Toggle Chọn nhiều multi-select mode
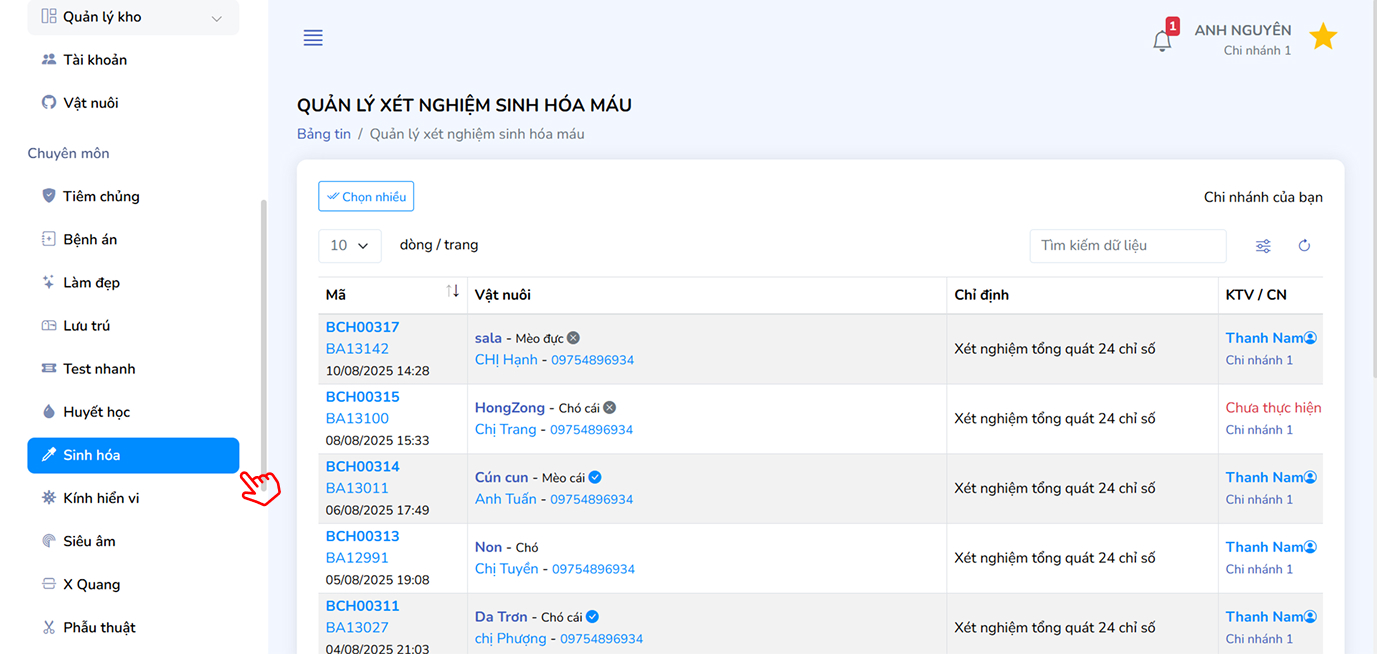Screen dimensions: 1377x654 366,197
